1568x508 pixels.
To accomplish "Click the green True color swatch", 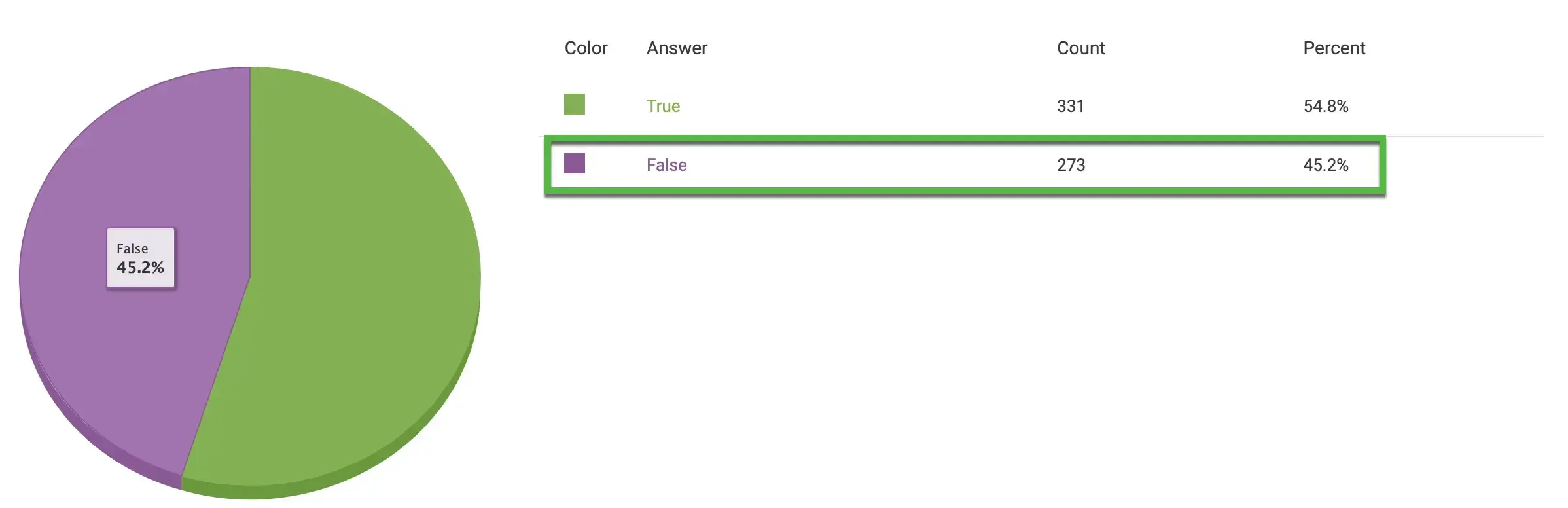I will pyautogui.click(x=574, y=104).
